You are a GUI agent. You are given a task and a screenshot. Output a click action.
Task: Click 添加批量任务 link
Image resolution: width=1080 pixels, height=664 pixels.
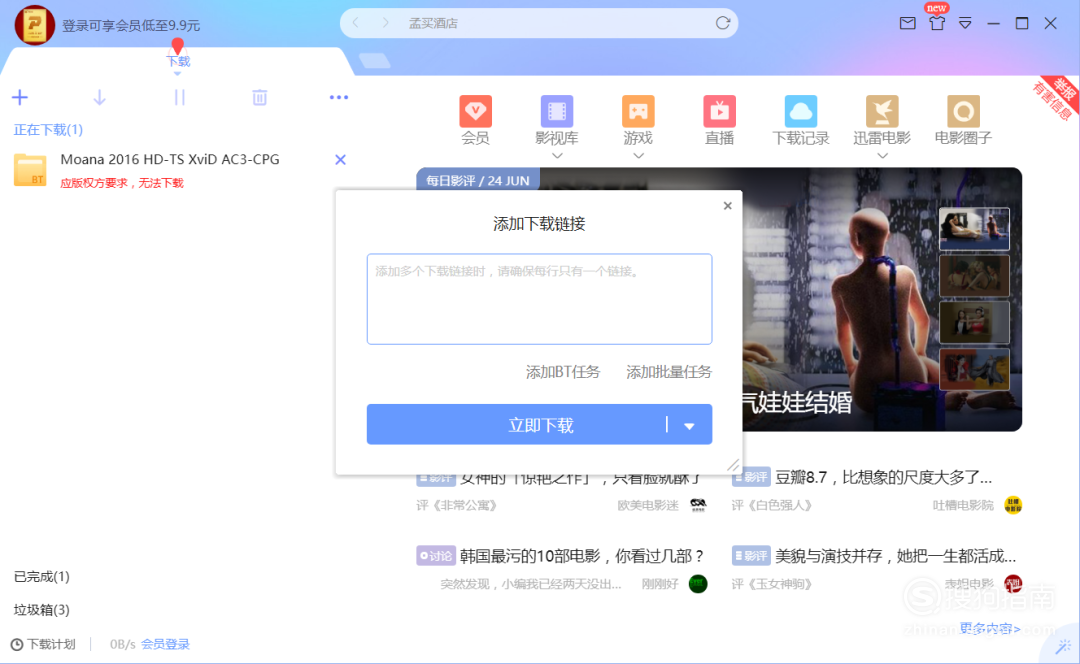tap(669, 372)
